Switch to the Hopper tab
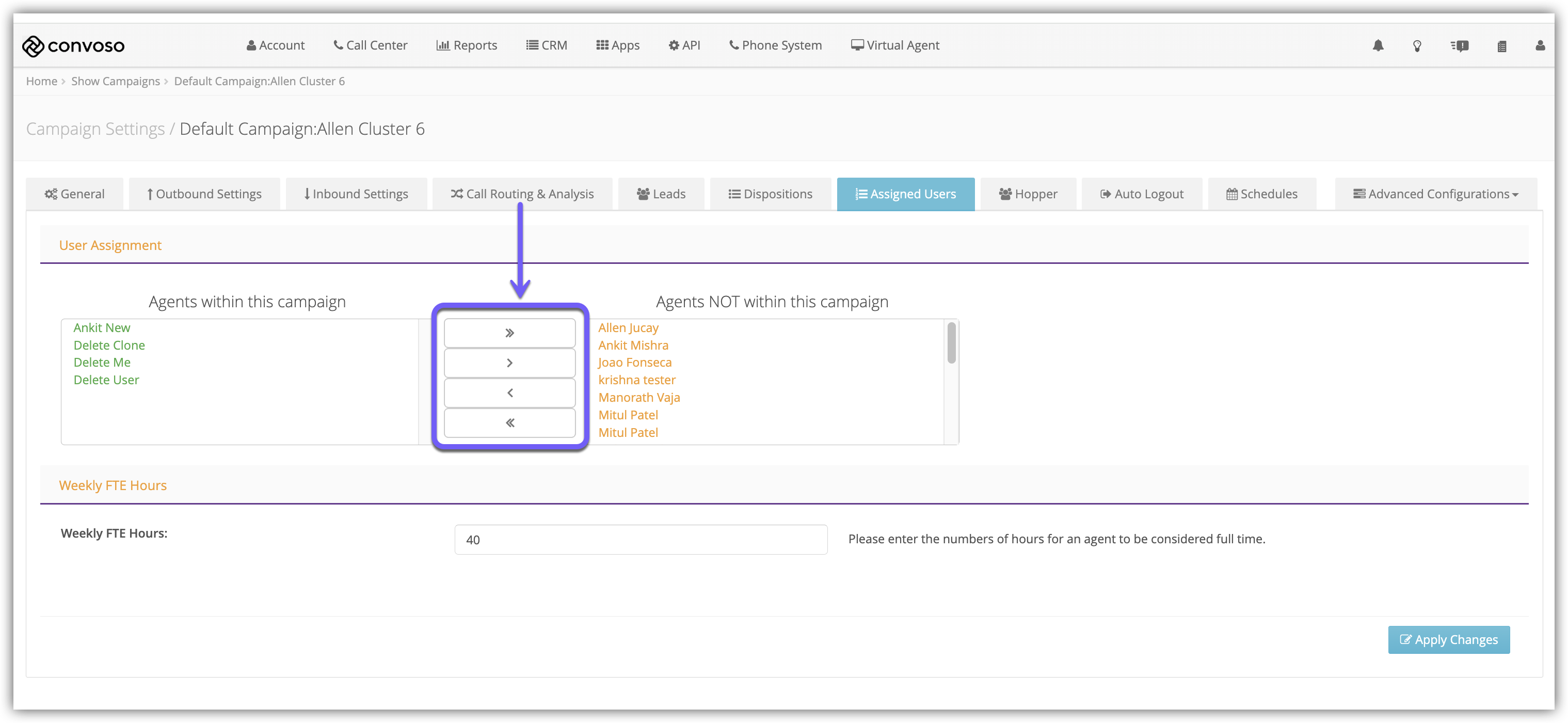1568x723 pixels. [1028, 194]
